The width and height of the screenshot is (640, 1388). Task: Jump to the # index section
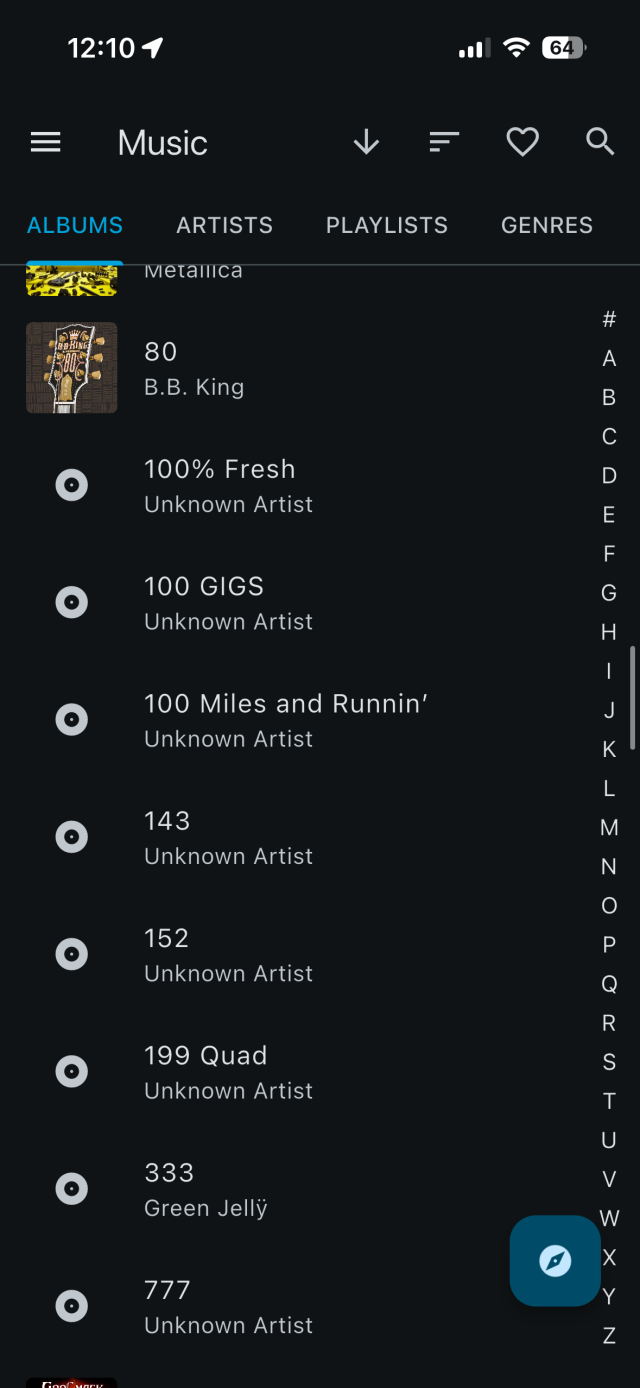point(609,320)
